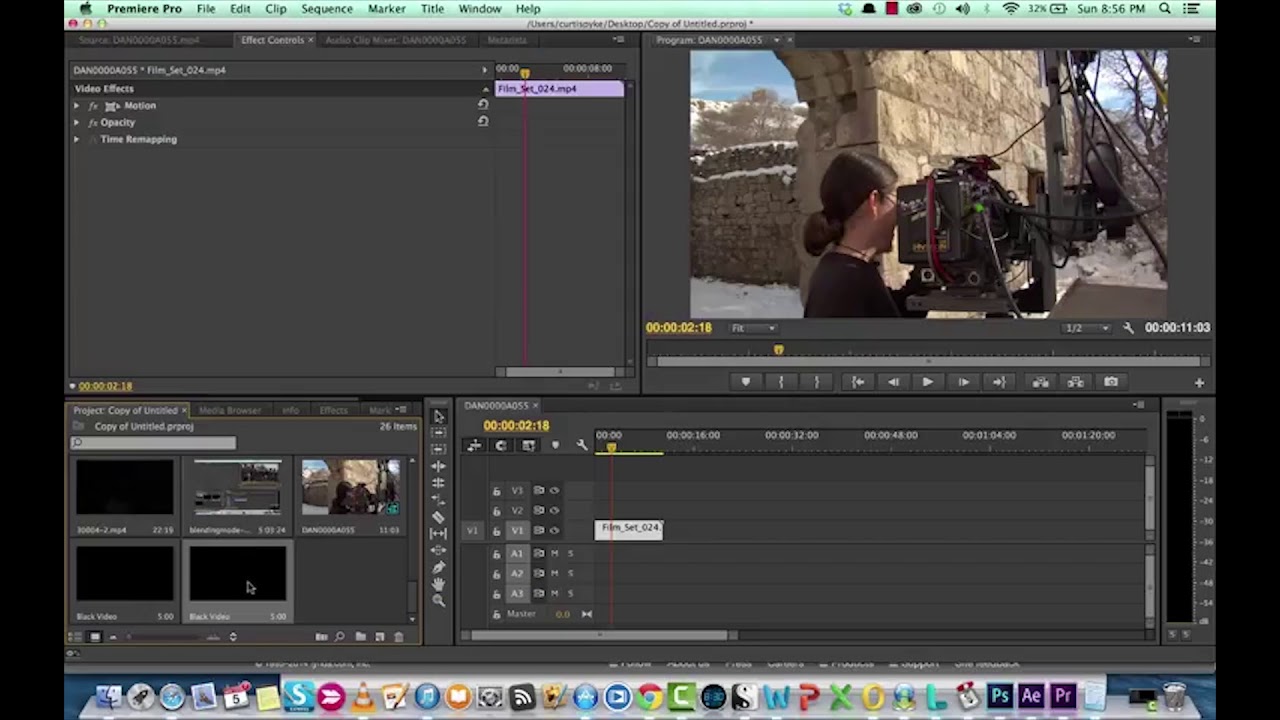Open the Timeline panel flyout menu
The width and height of the screenshot is (1280, 720).
(1138, 405)
